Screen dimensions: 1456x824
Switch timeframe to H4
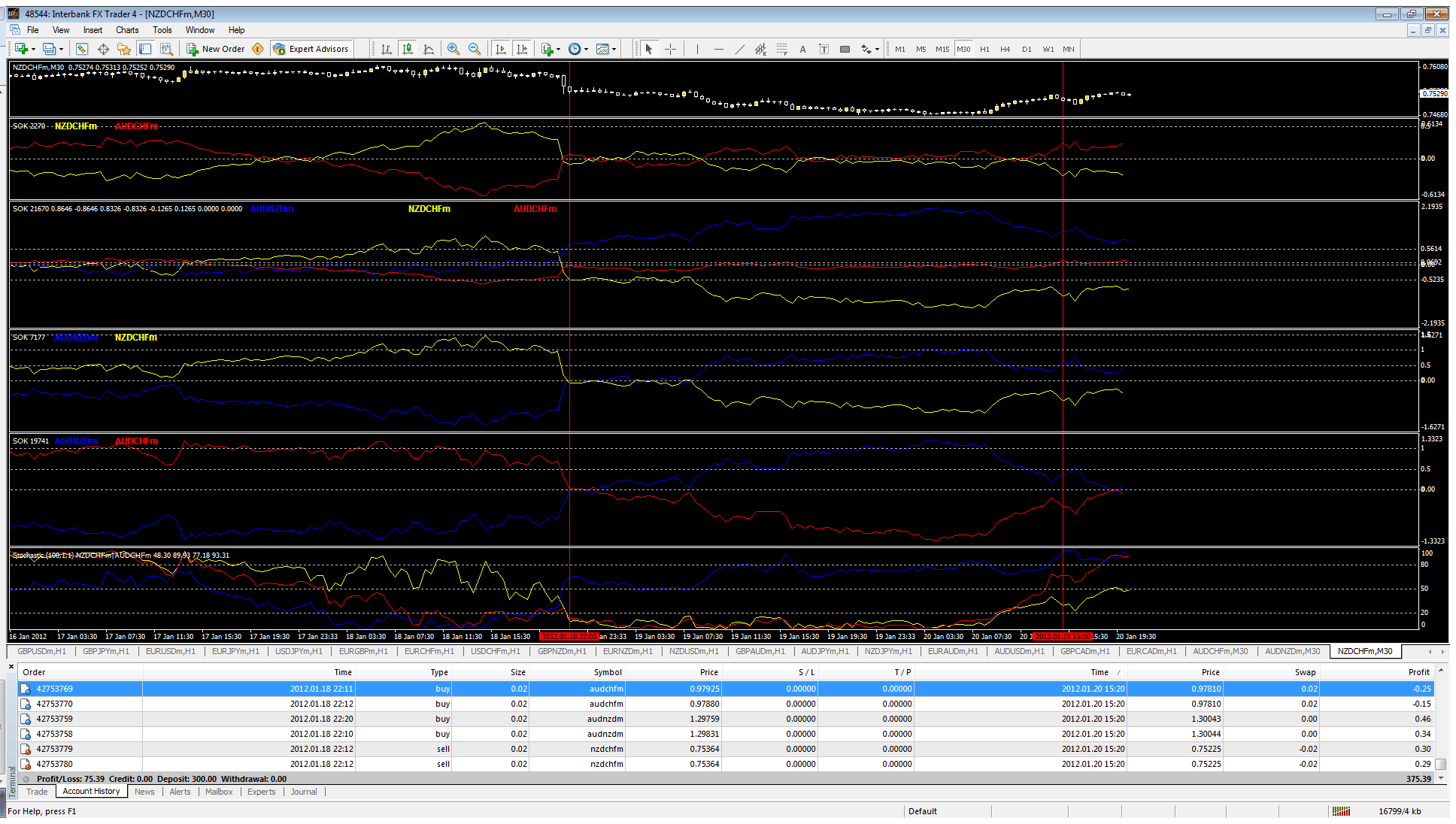[1005, 49]
